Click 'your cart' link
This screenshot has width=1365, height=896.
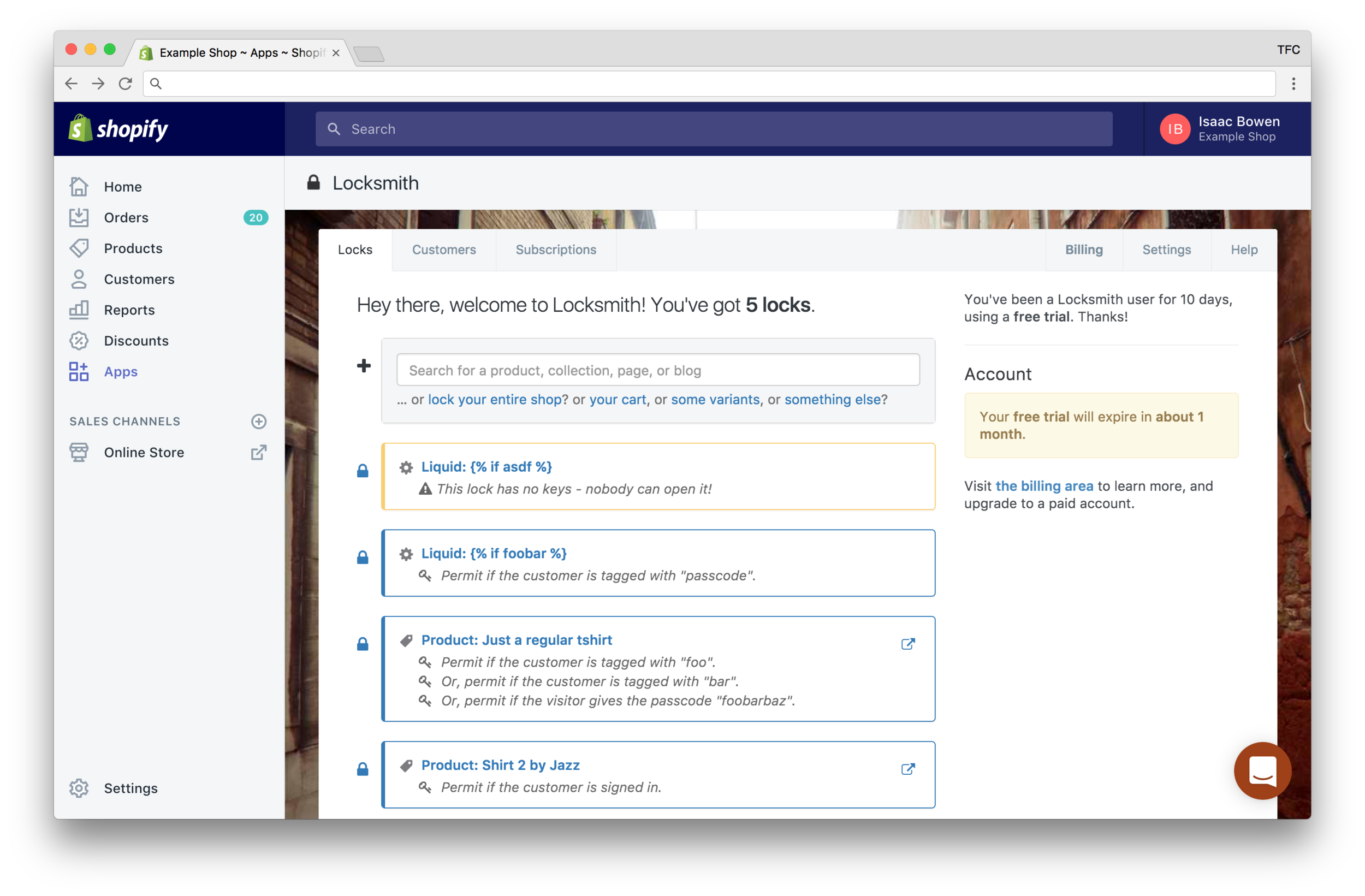pyautogui.click(x=617, y=399)
